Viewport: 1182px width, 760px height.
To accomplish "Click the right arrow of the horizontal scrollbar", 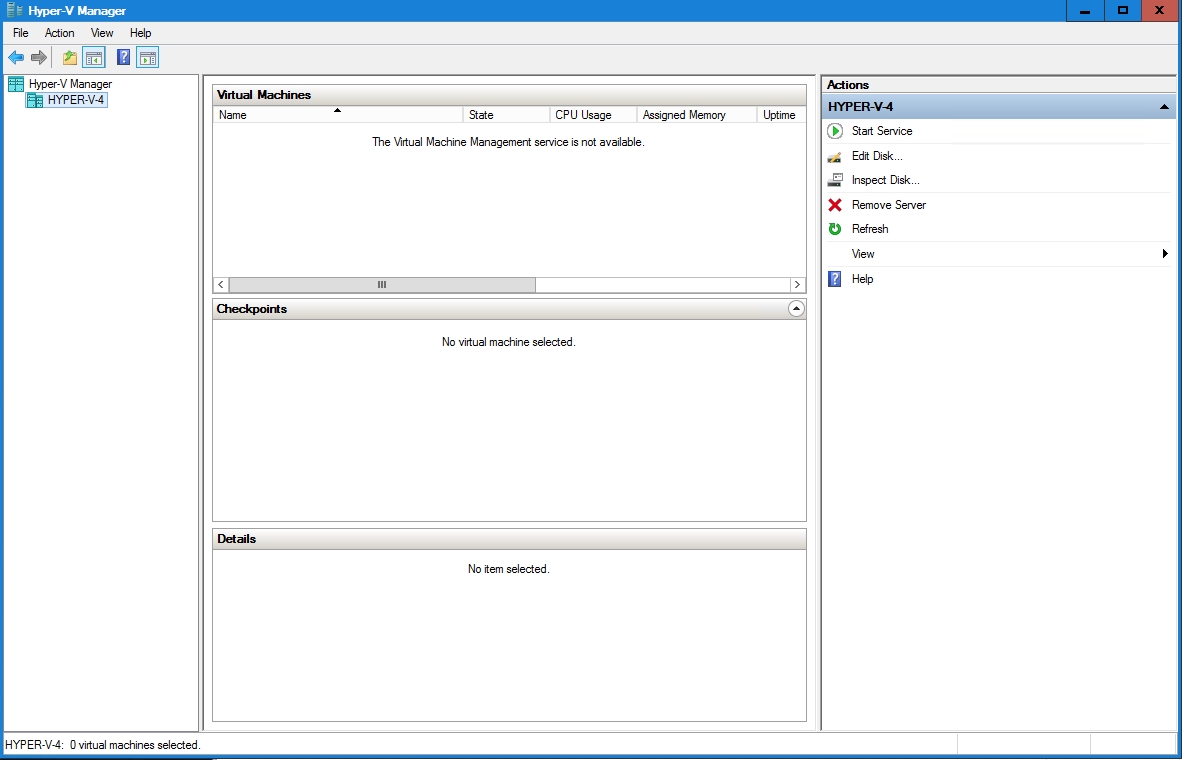I will (x=797, y=285).
